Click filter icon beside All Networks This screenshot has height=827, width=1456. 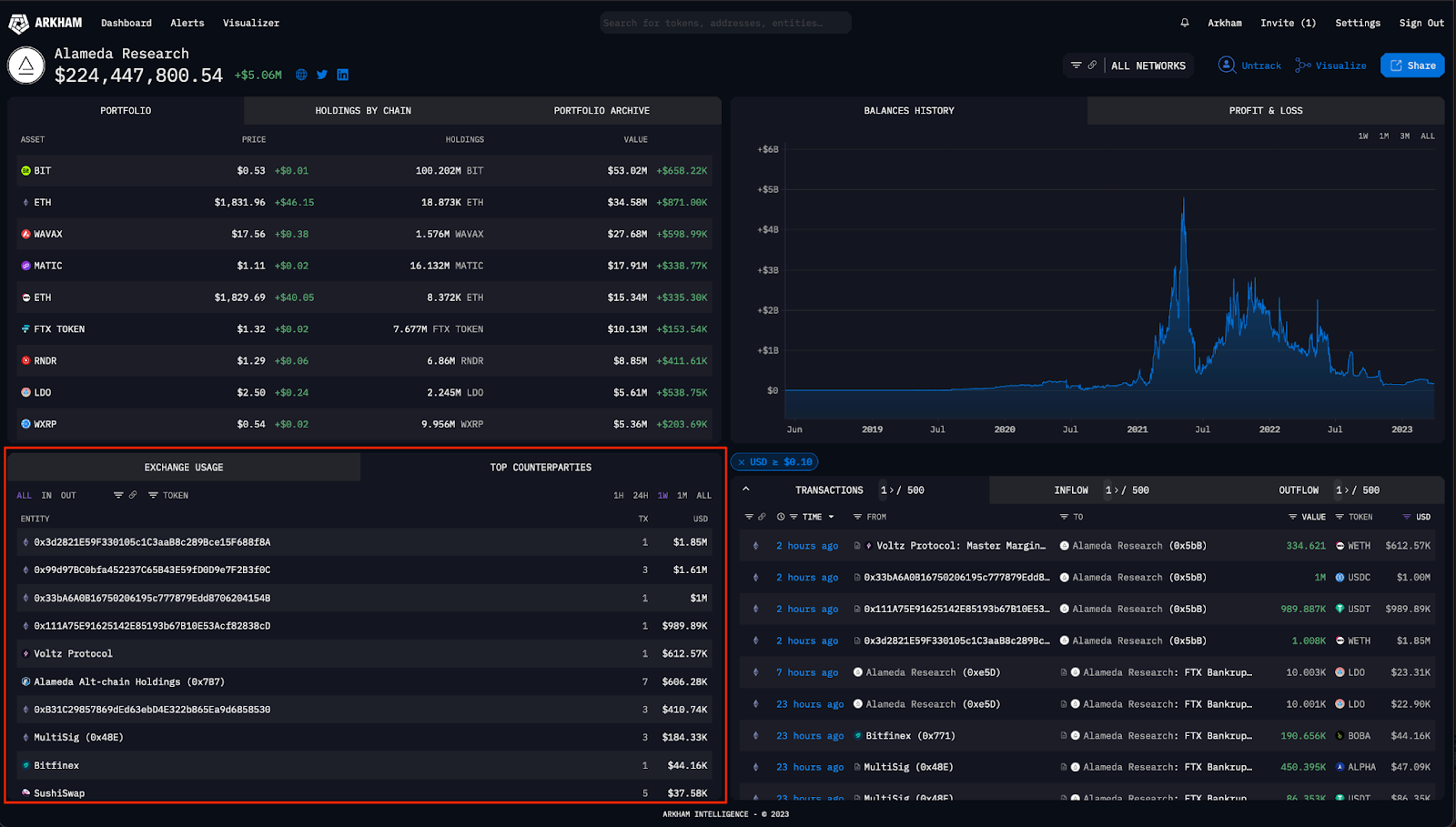pyautogui.click(x=1077, y=66)
